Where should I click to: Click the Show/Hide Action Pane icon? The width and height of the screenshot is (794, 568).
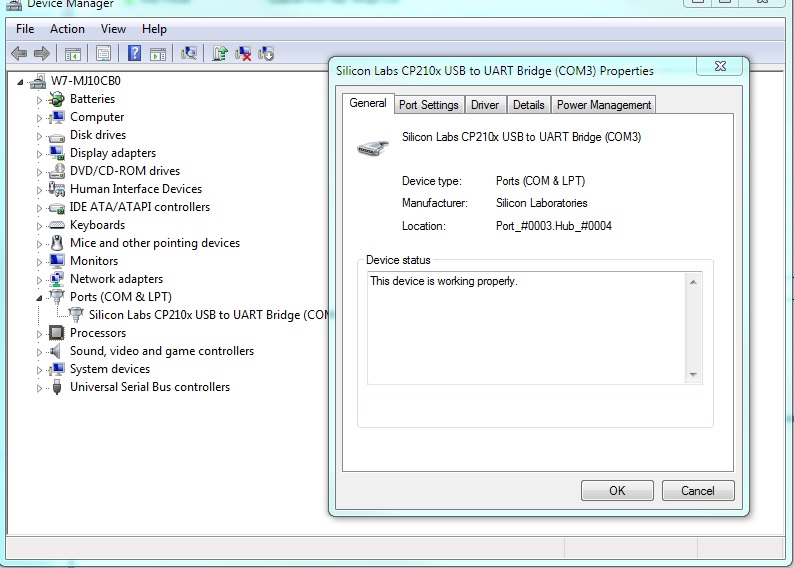pyautogui.click(x=158, y=53)
